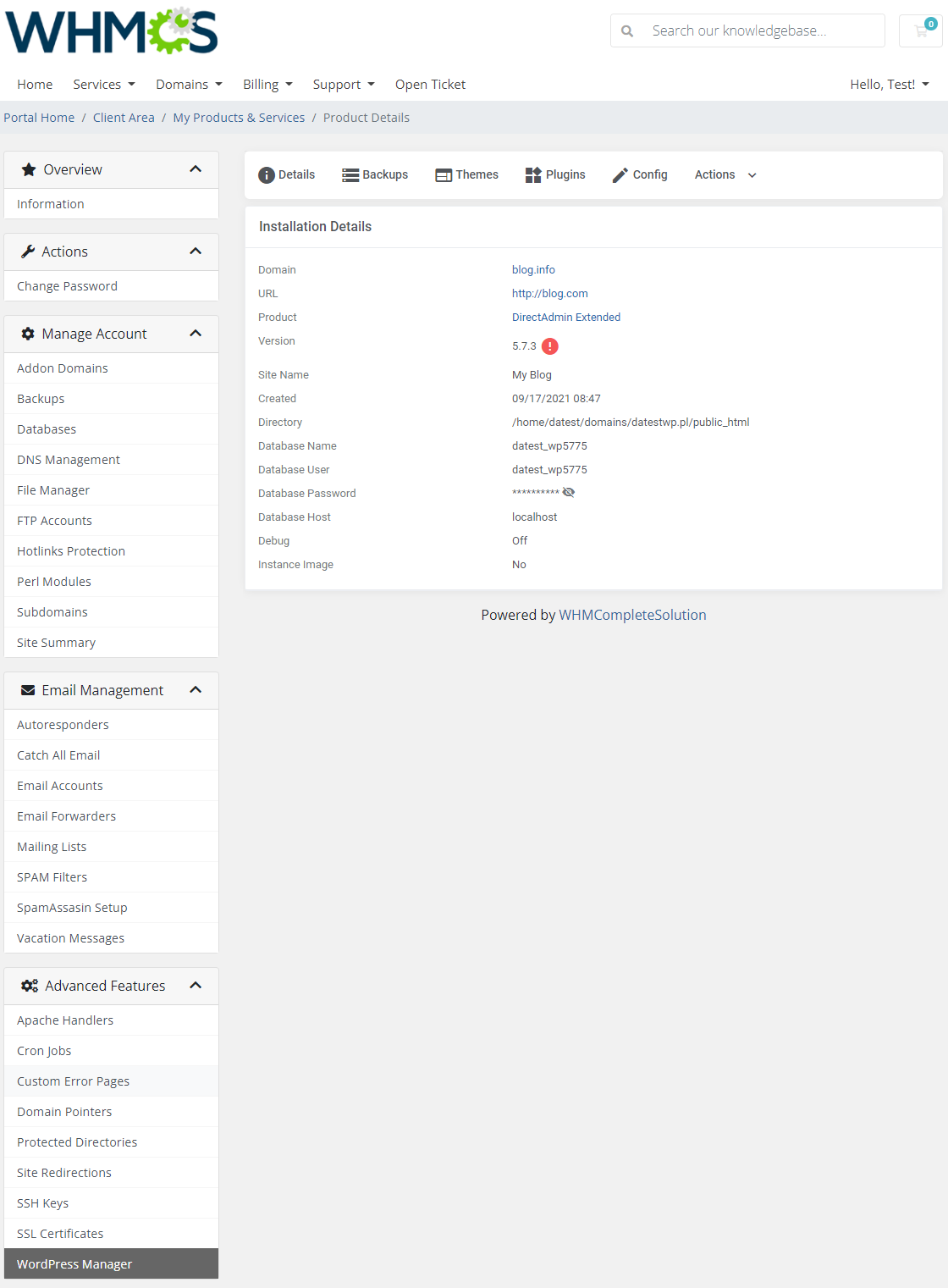Click the Advanced Features cogs icon
Viewport: 948px width, 1288px height.
click(x=30, y=986)
